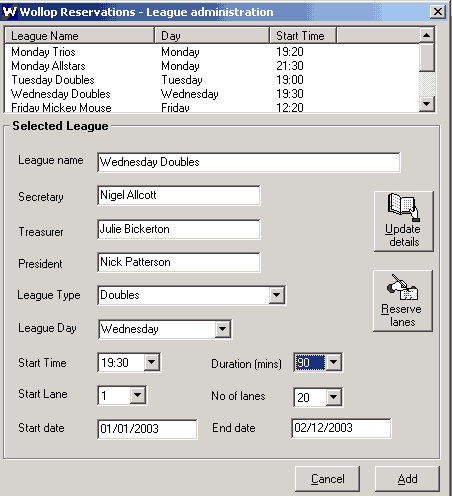This screenshot has width=452, height=496.
Task: Click the Update details book icon button
Action: (404, 221)
